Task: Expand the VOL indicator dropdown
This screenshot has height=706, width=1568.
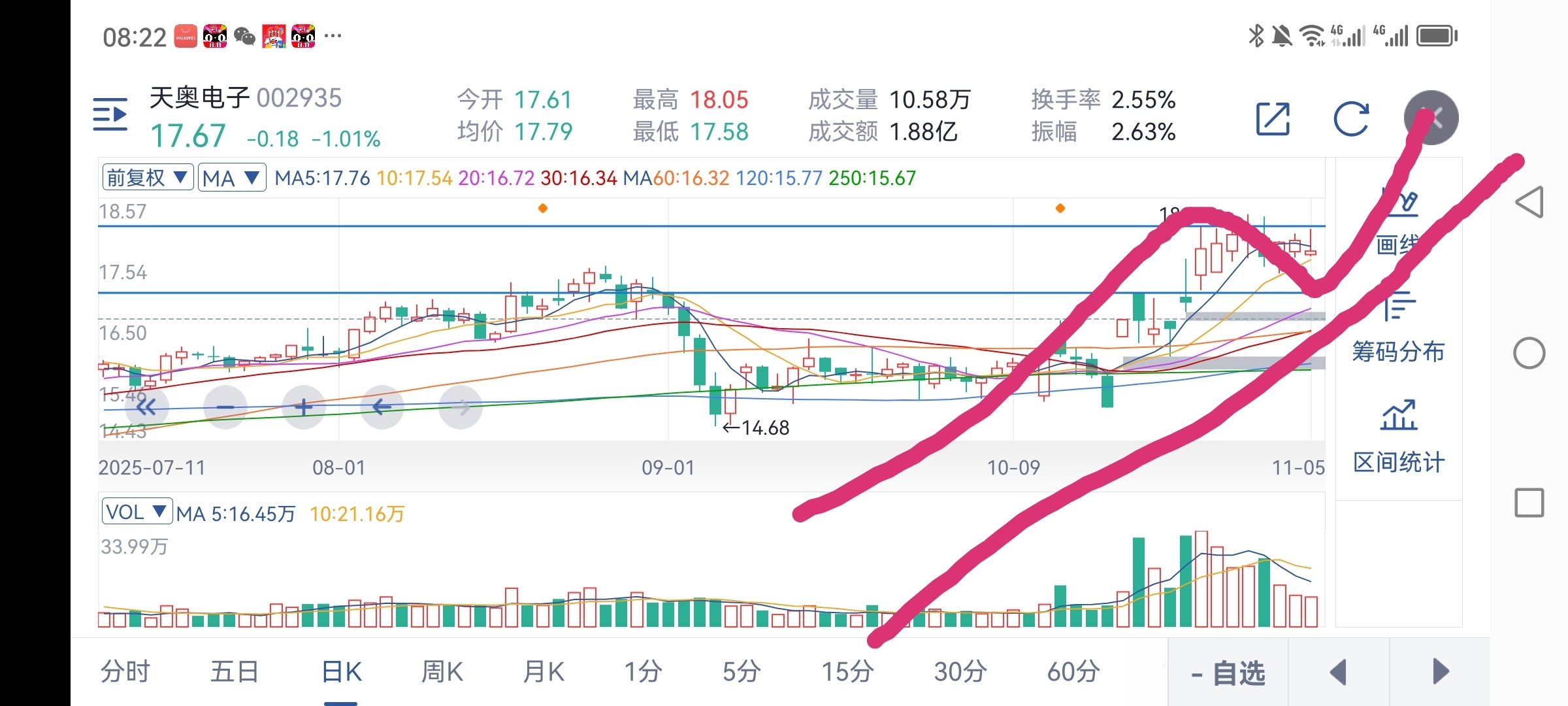Action: click(137, 512)
